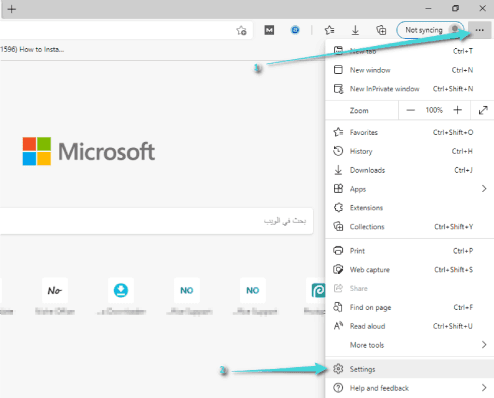The height and width of the screenshot is (398, 494).
Task: Select New window menu entry
Action: click(x=410, y=70)
